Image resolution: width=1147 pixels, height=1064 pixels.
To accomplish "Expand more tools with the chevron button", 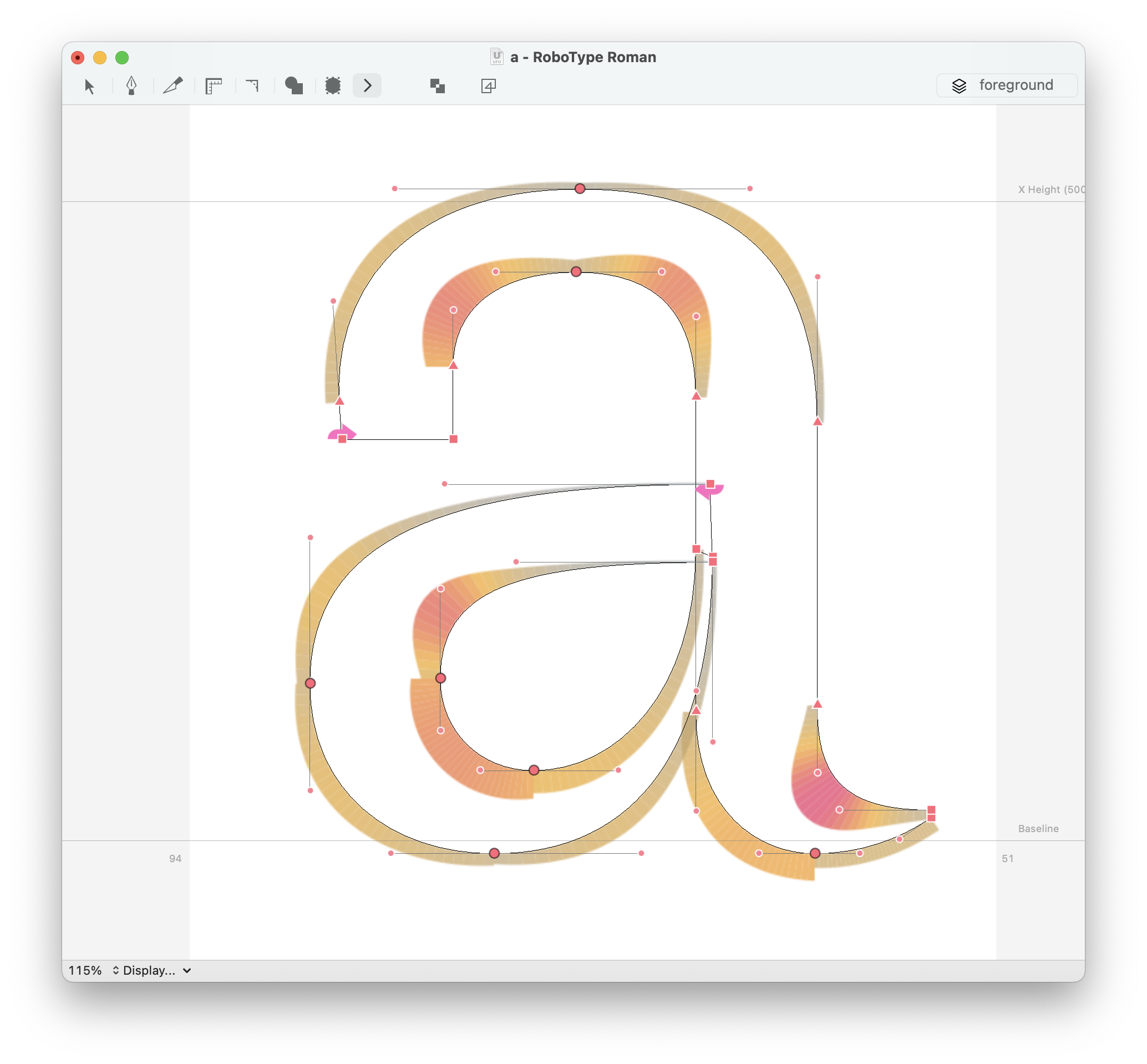I will click(x=367, y=86).
